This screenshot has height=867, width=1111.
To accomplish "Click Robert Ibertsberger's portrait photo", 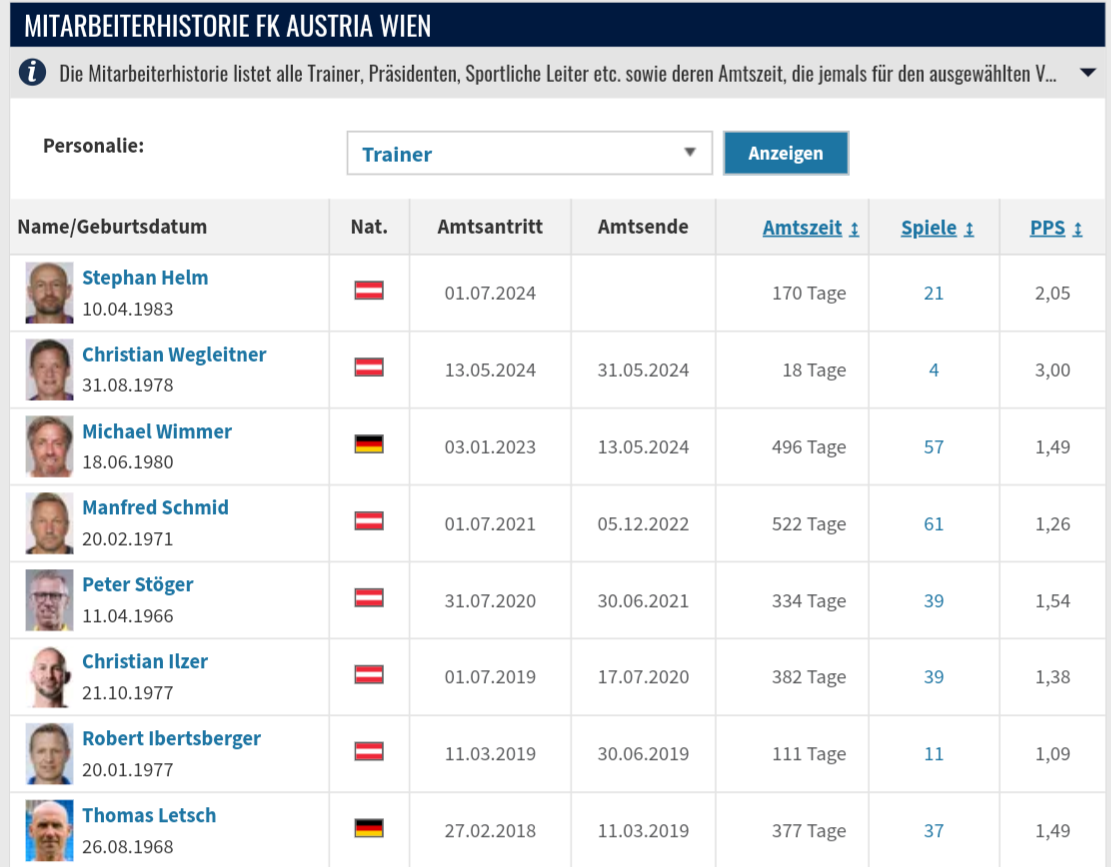I will tap(50, 754).
